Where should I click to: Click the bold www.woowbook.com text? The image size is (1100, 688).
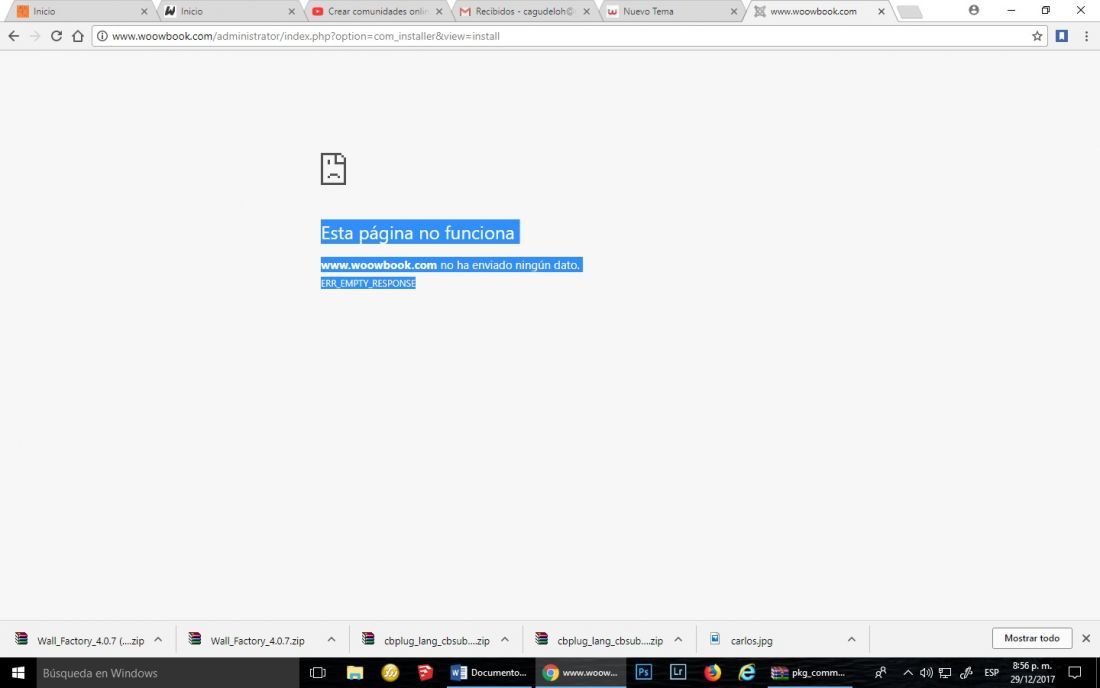(x=379, y=265)
